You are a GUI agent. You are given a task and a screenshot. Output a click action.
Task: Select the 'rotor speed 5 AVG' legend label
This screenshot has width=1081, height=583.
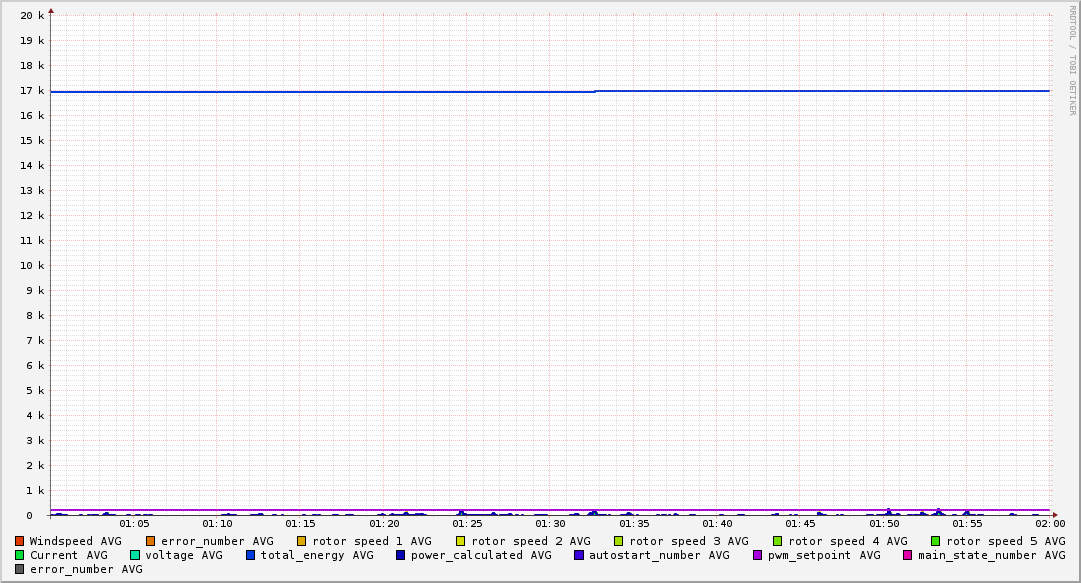(1006, 542)
